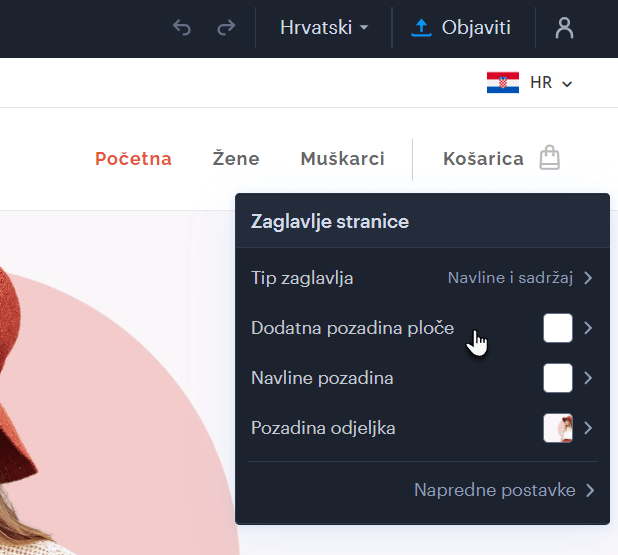Expand the Navline pozadina chevron
The width and height of the screenshot is (618, 555).
[588, 378]
